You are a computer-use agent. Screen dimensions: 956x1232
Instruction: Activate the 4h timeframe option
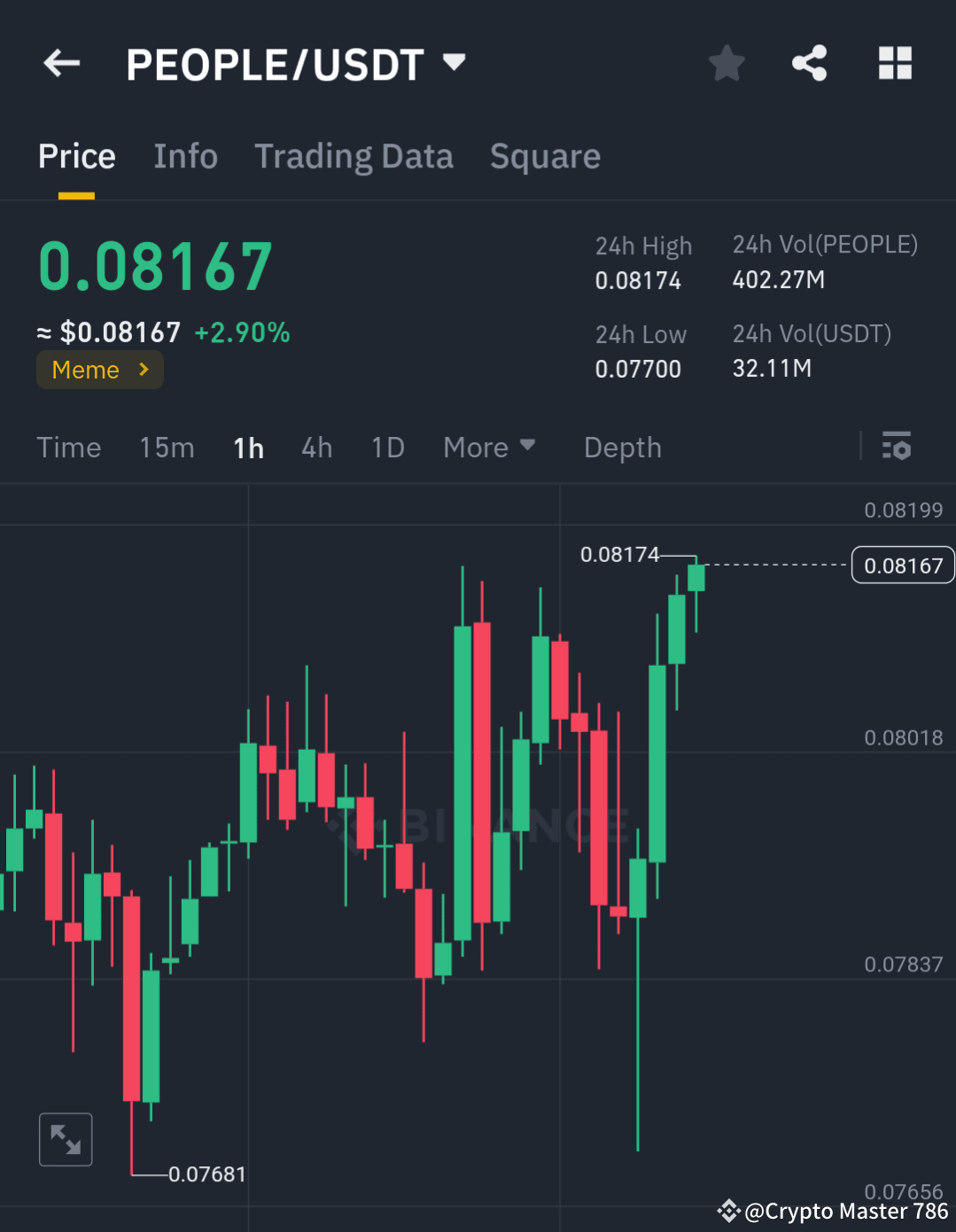point(316,448)
